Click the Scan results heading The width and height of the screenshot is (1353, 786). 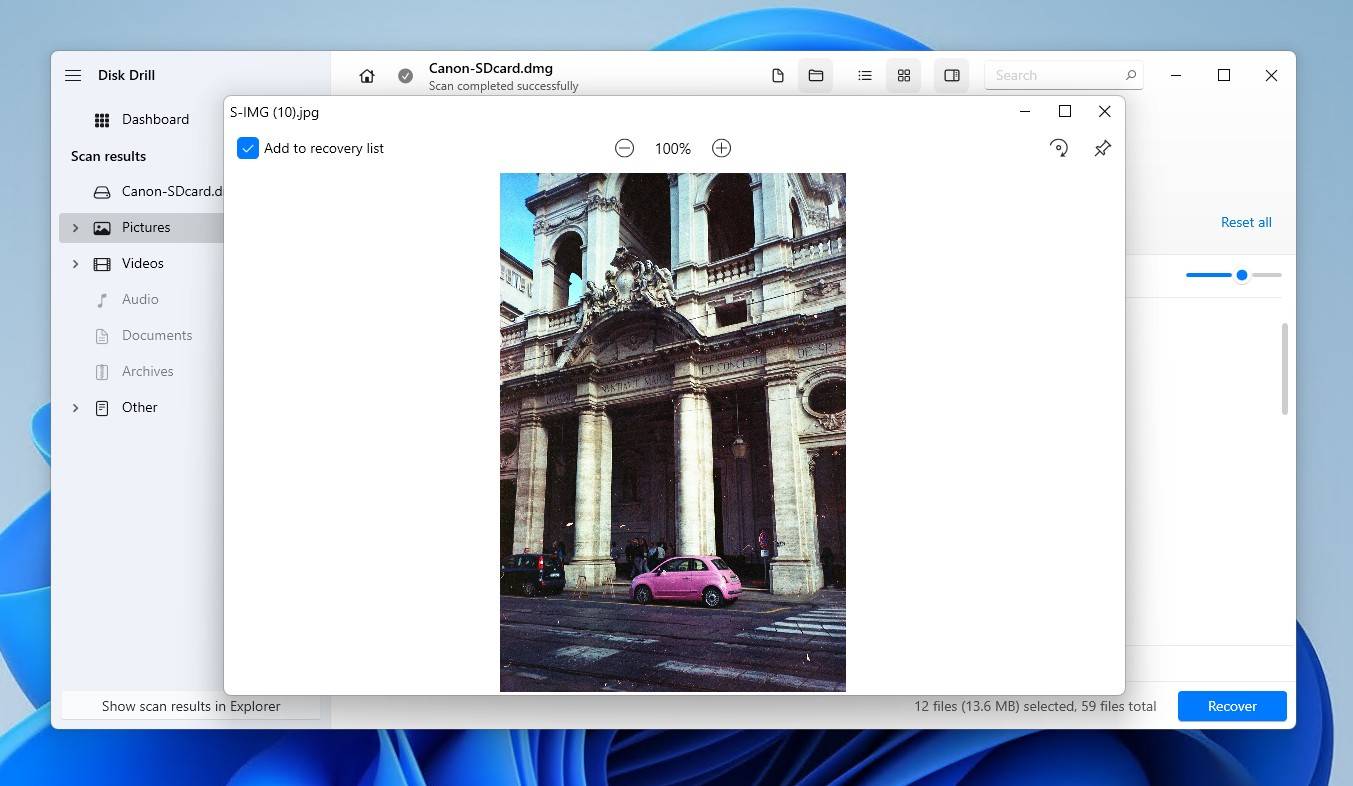108,156
